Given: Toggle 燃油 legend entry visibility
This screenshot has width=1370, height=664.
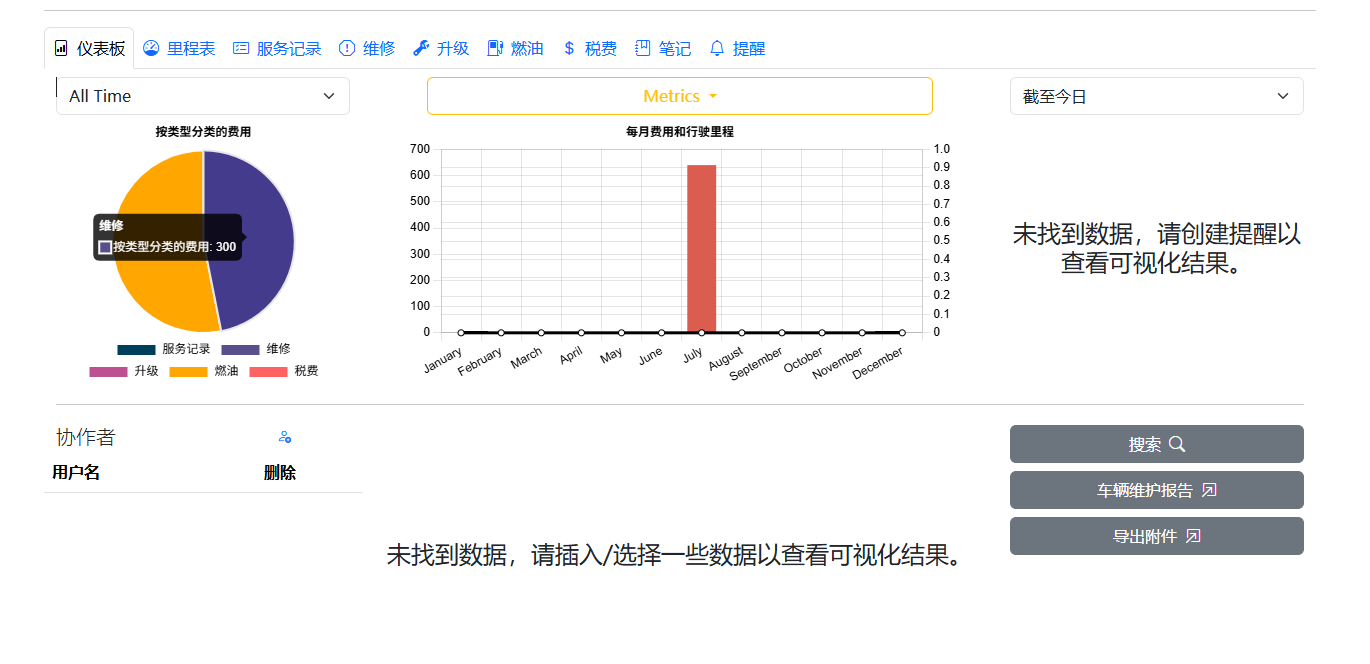Looking at the screenshot, I should [x=204, y=371].
